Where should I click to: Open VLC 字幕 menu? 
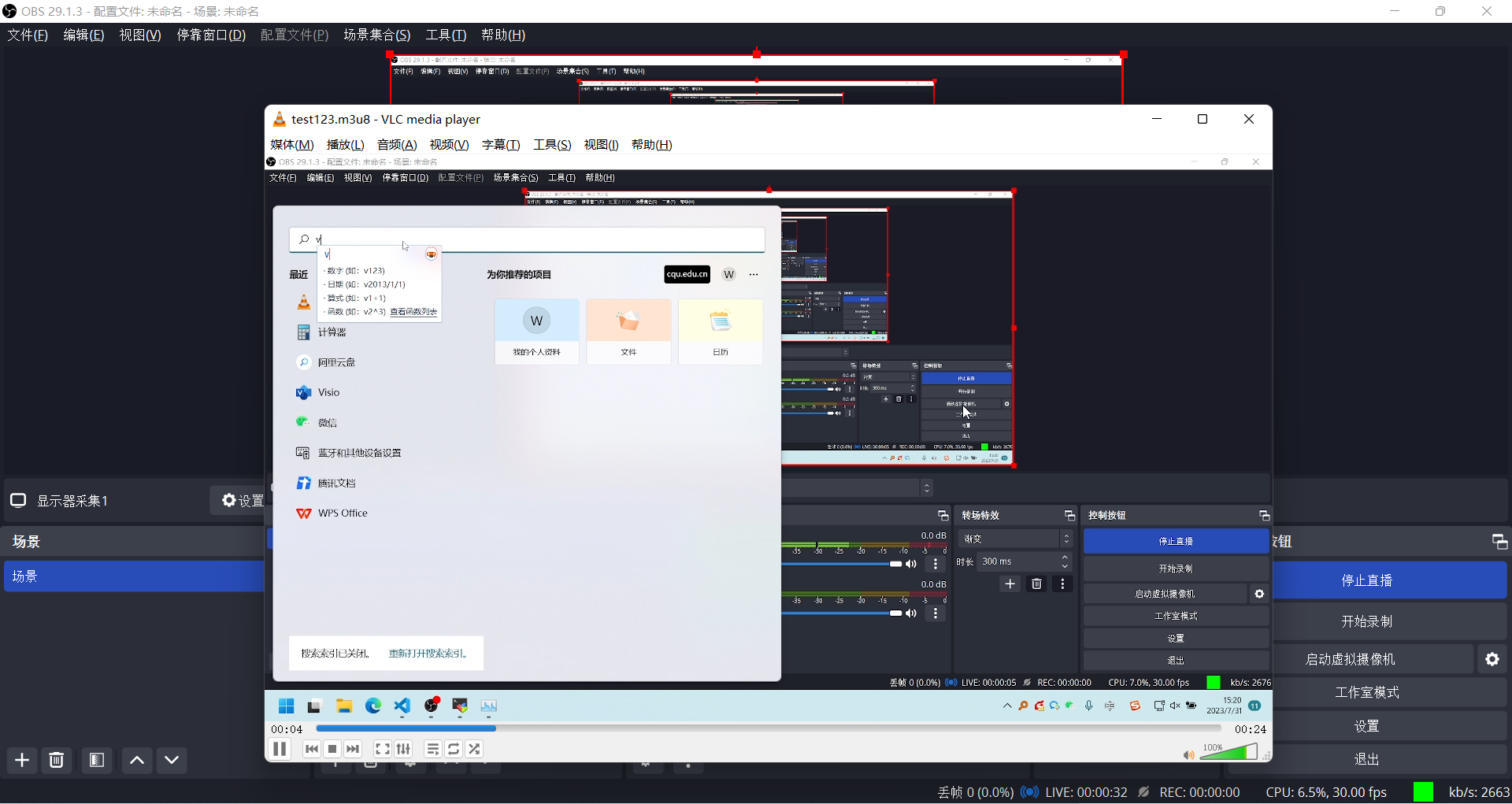501,145
